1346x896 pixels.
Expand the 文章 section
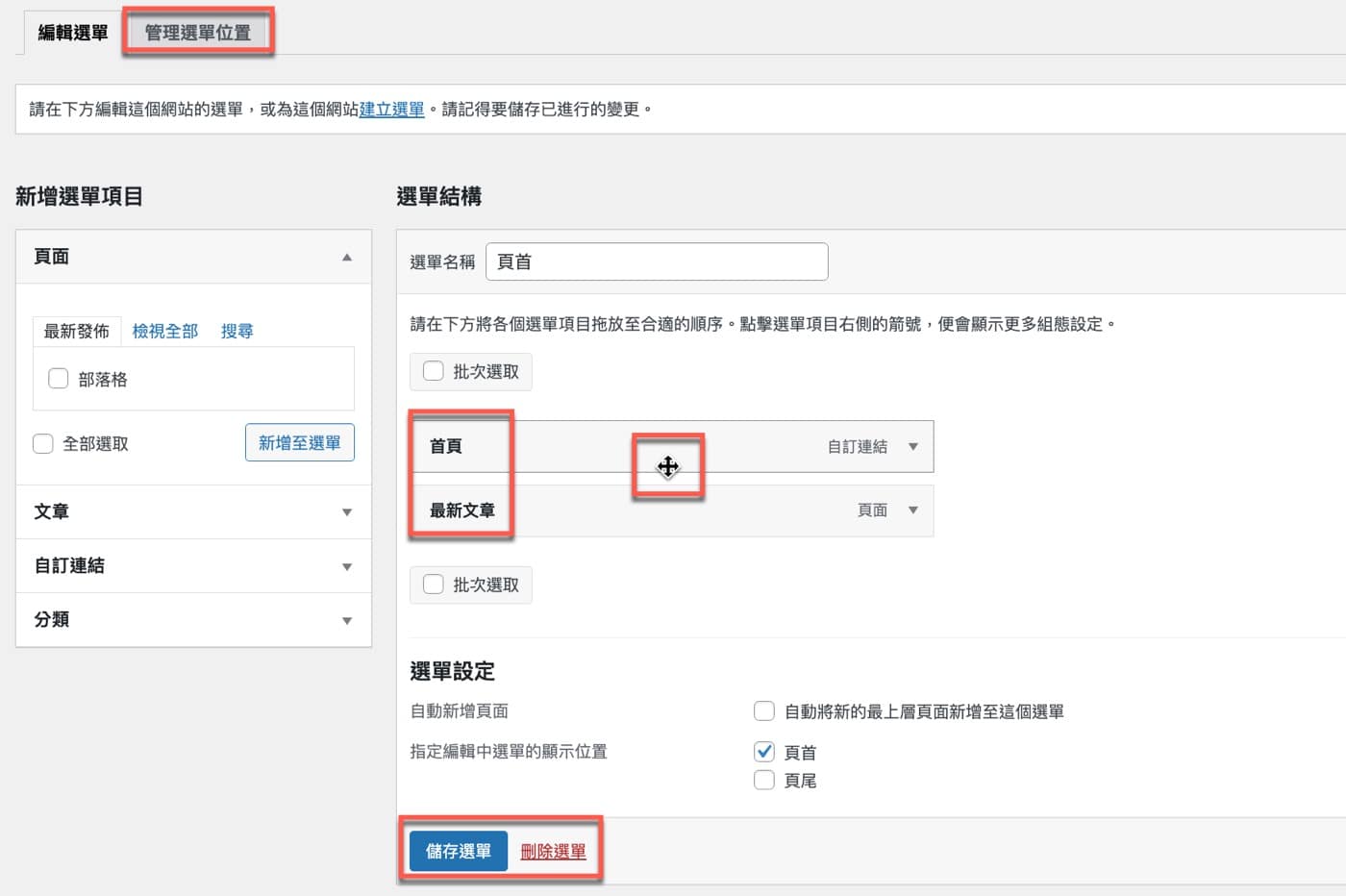click(193, 511)
